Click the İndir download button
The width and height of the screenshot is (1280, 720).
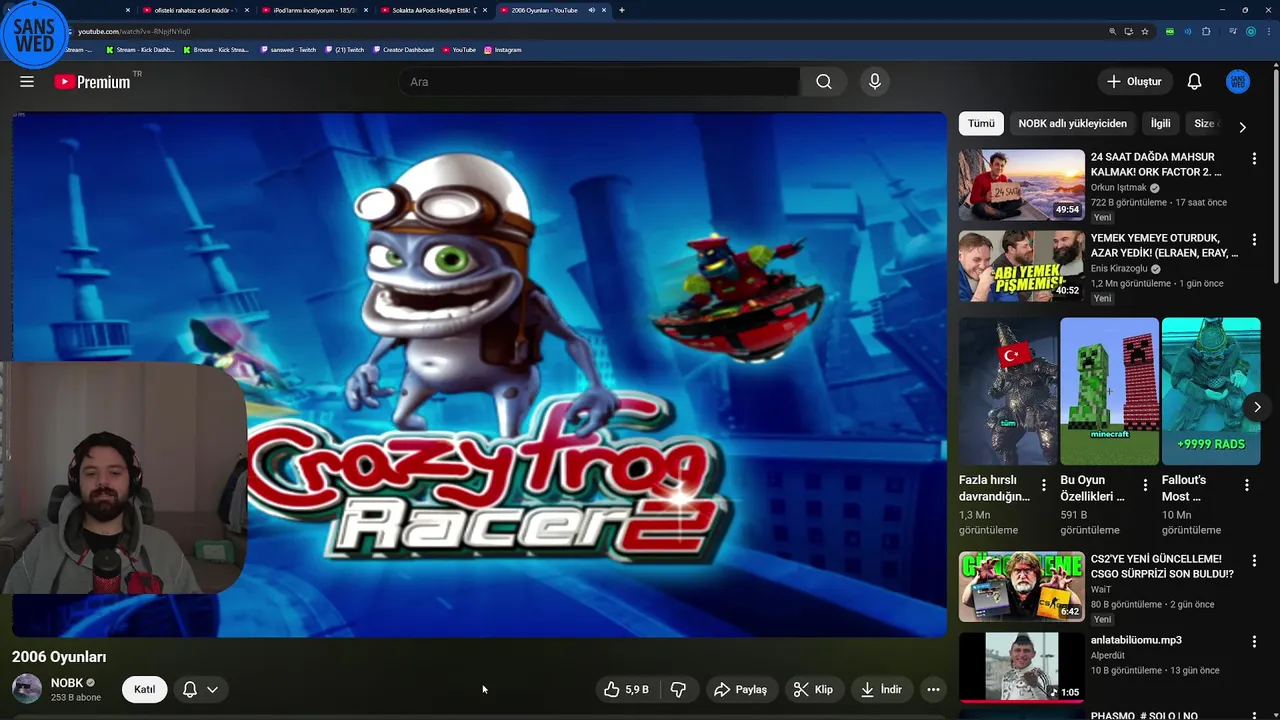pos(881,690)
